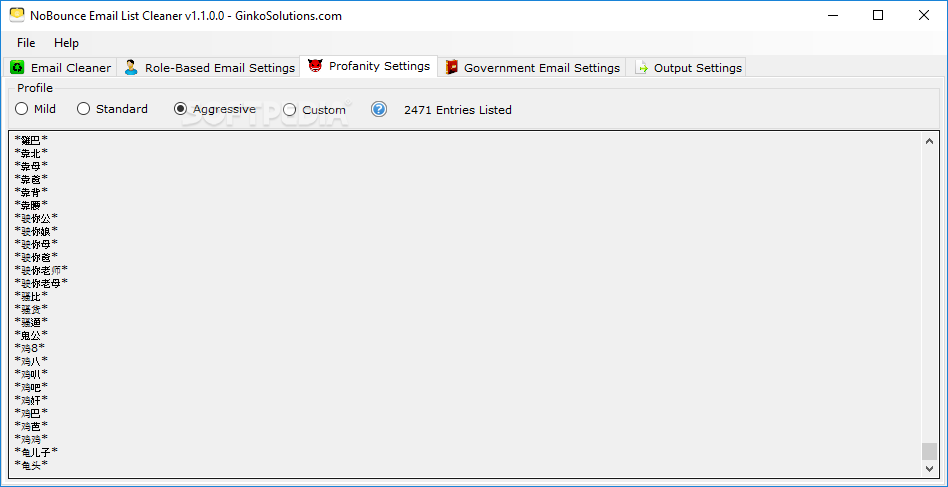Click the list's vertical scrollbar thumb
Screen dimensions: 948x487
(929, 451)
